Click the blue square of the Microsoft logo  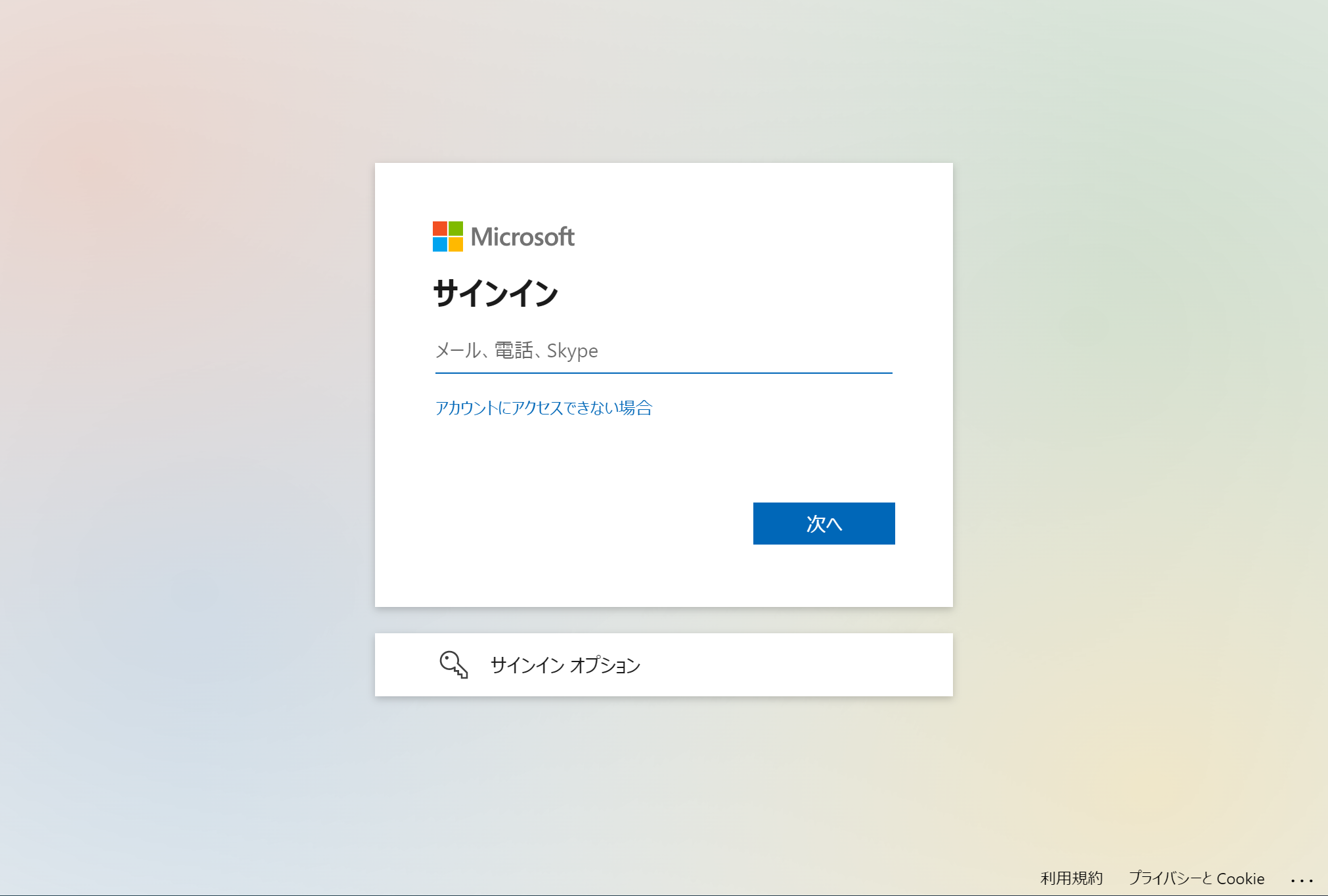coord(440,244)
